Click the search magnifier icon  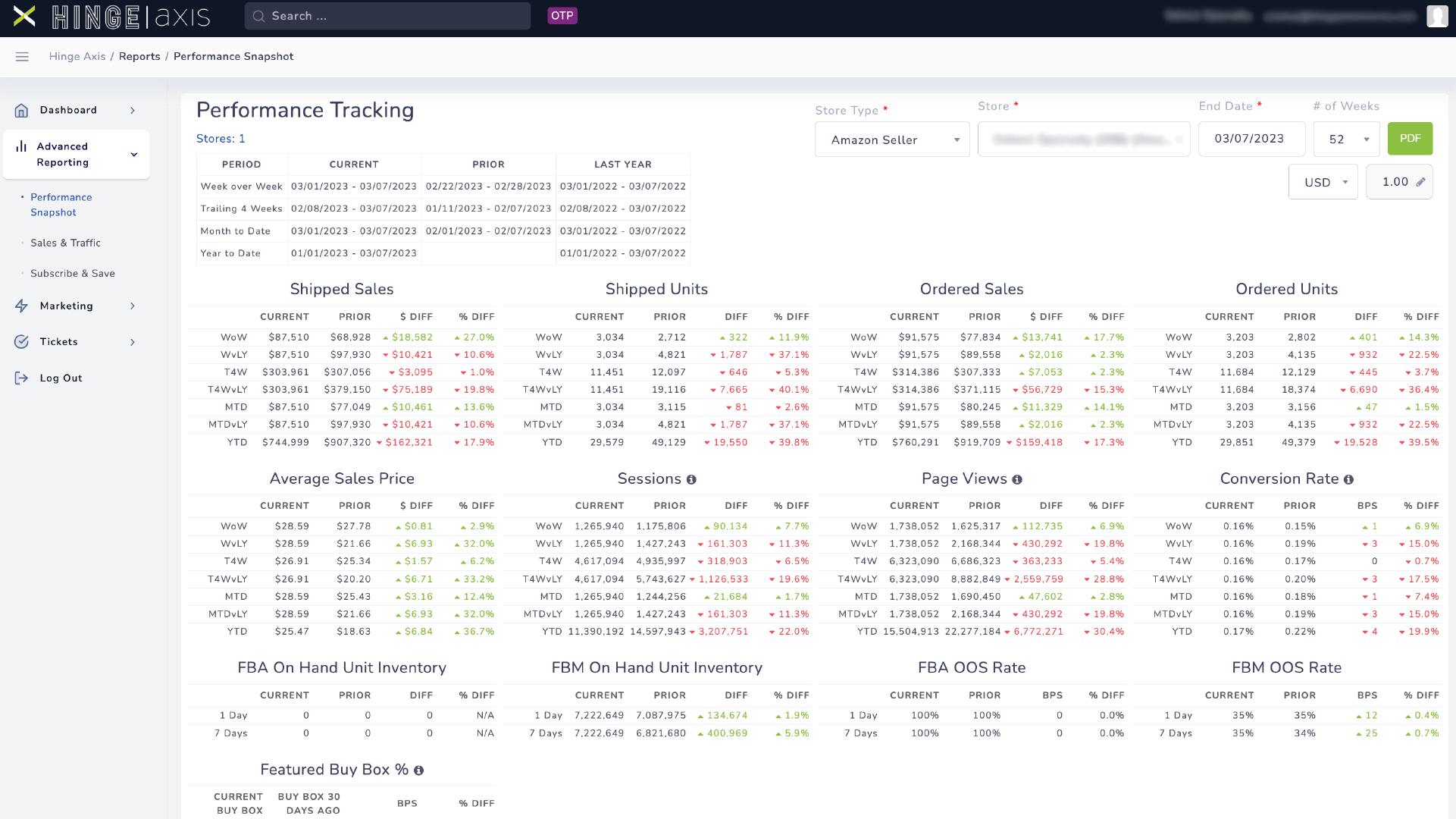(x=258, y=15)
